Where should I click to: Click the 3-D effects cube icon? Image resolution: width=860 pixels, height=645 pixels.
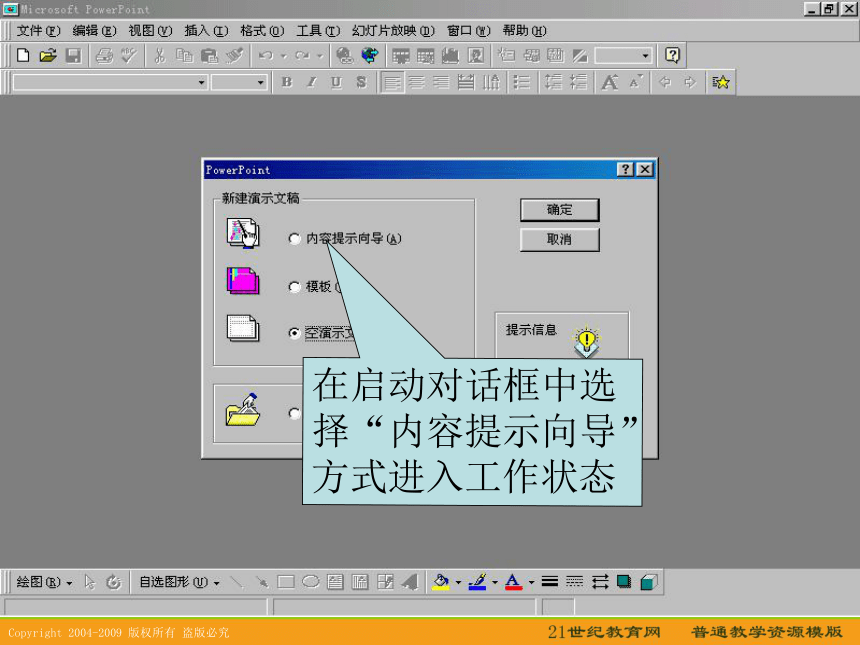tap(649, 582)
